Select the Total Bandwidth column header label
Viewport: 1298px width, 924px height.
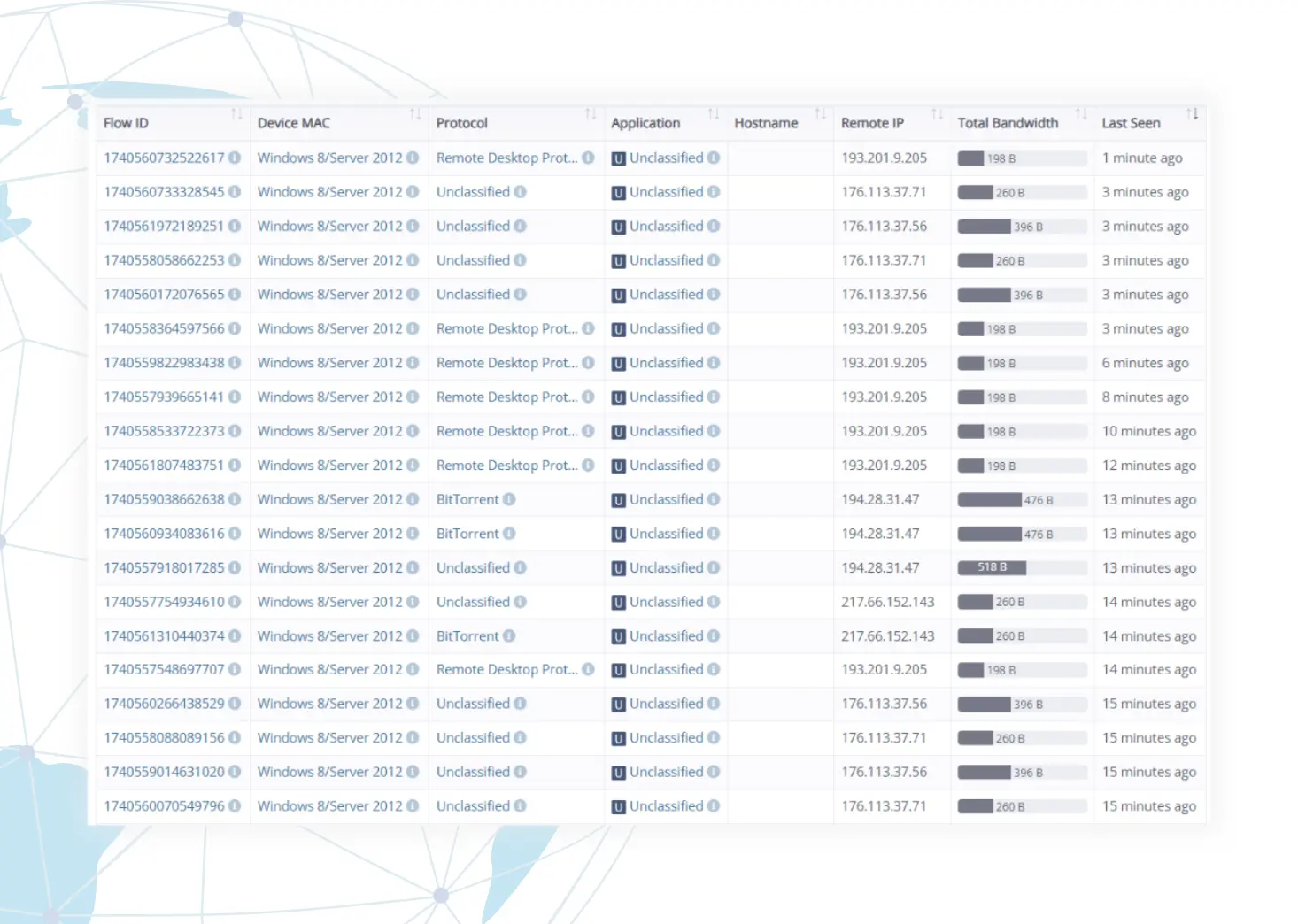coord(1008,123)
